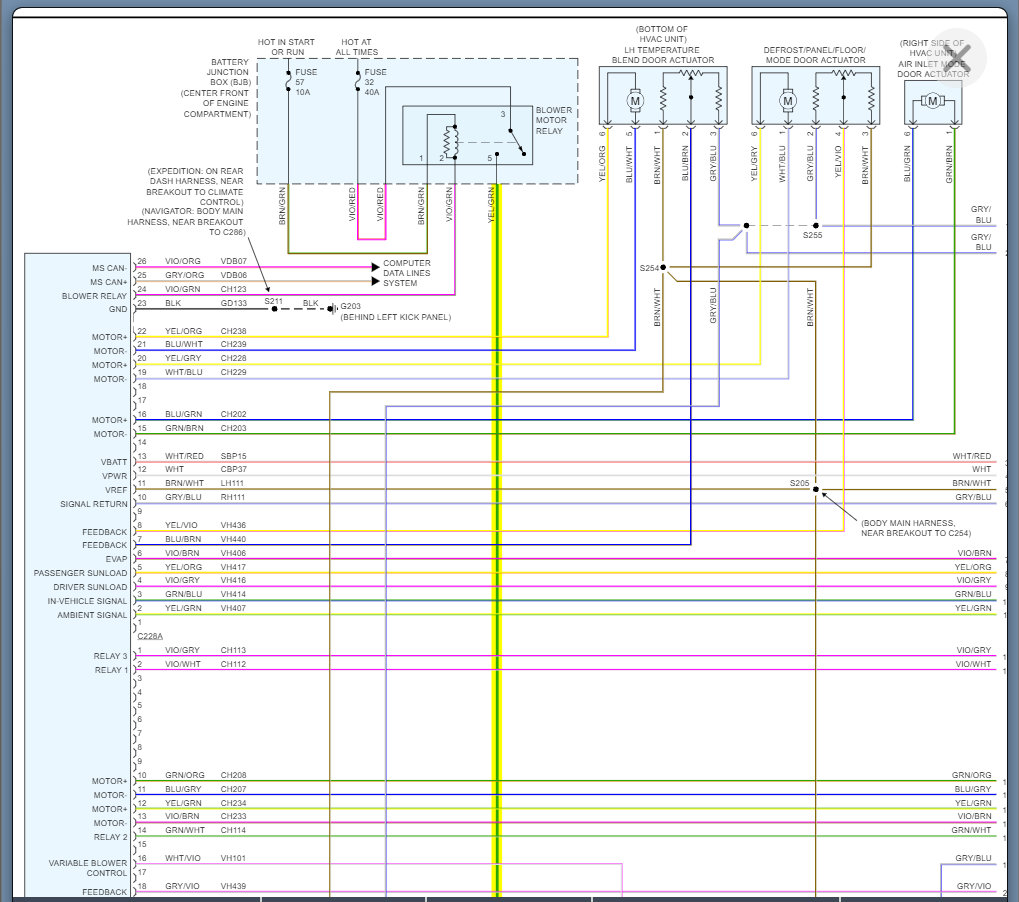Click the 'EVAP' pin label
This screenshot has height=902, width=1019.
(x=116, y=559)
